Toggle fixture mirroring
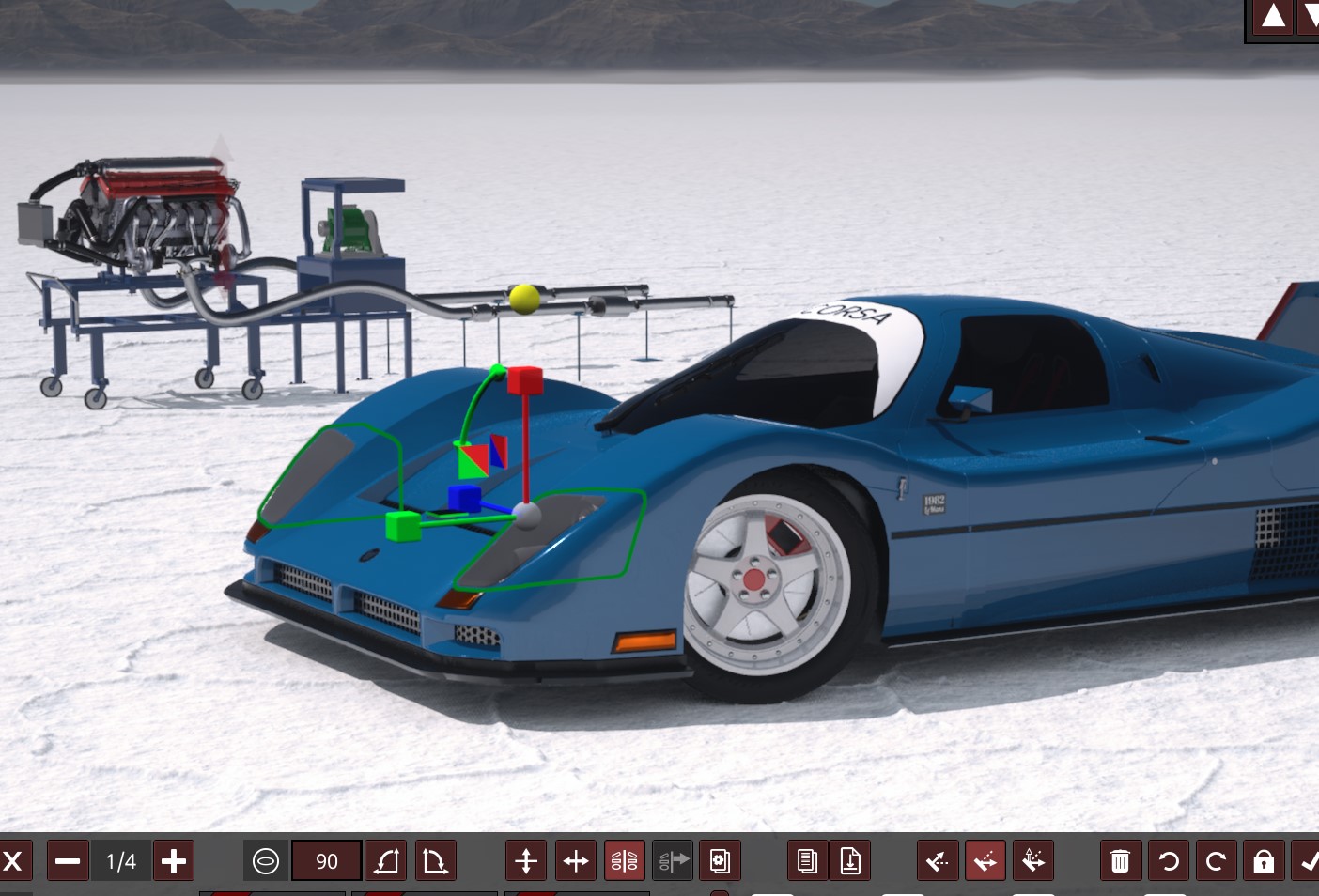Image resolution: width=1319 pixels, height=896 pixels. tap(625, 861)
